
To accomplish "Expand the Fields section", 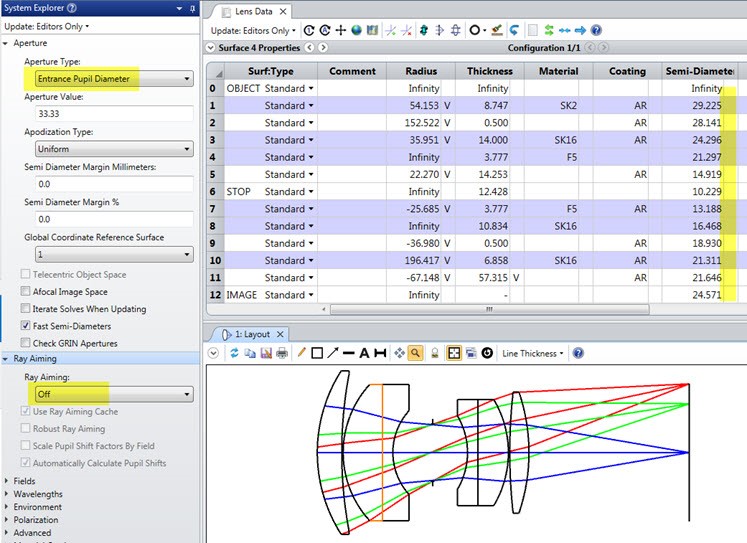I will (x=6, y=481).
